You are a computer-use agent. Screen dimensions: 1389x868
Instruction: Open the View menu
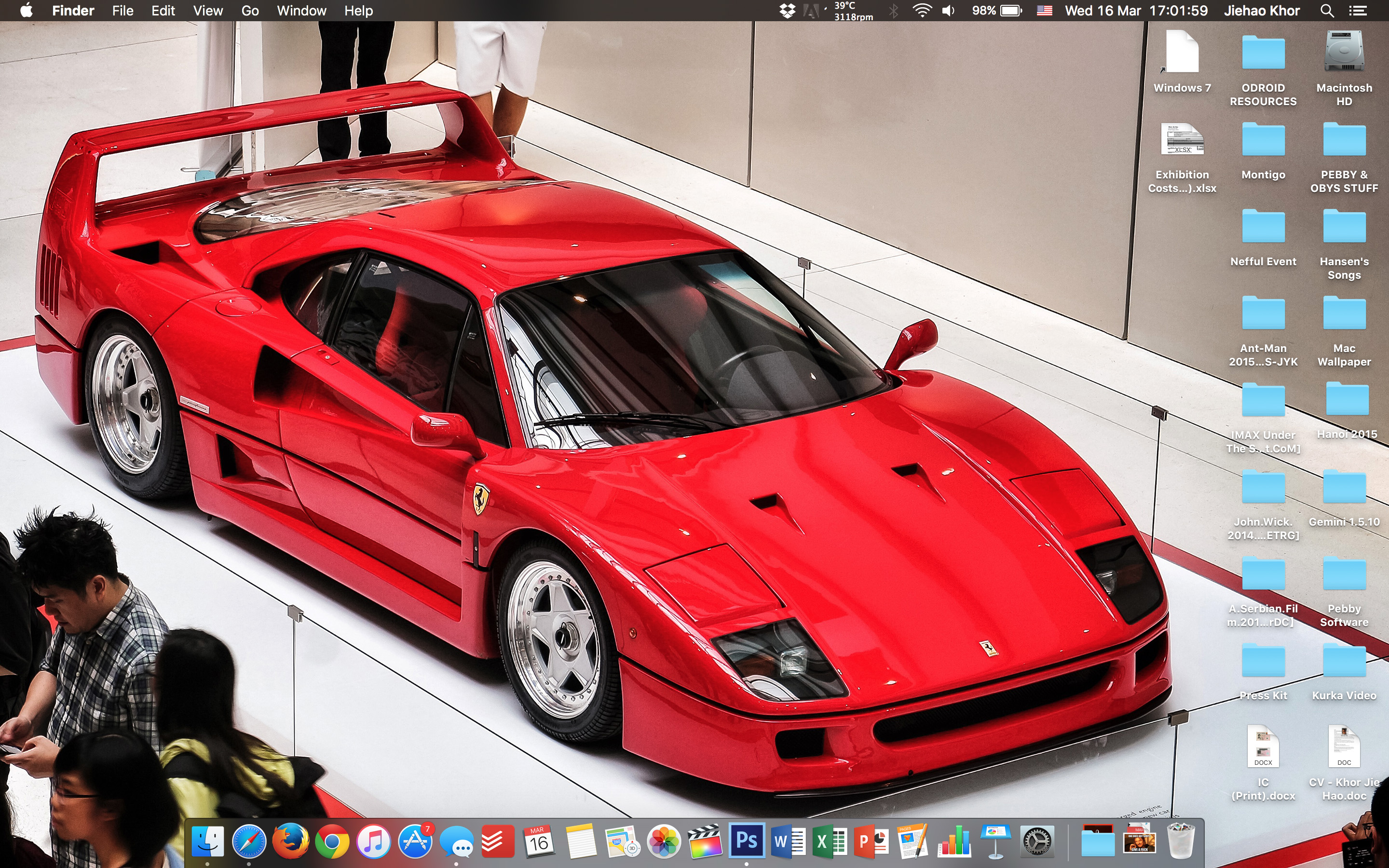(208, 10)
